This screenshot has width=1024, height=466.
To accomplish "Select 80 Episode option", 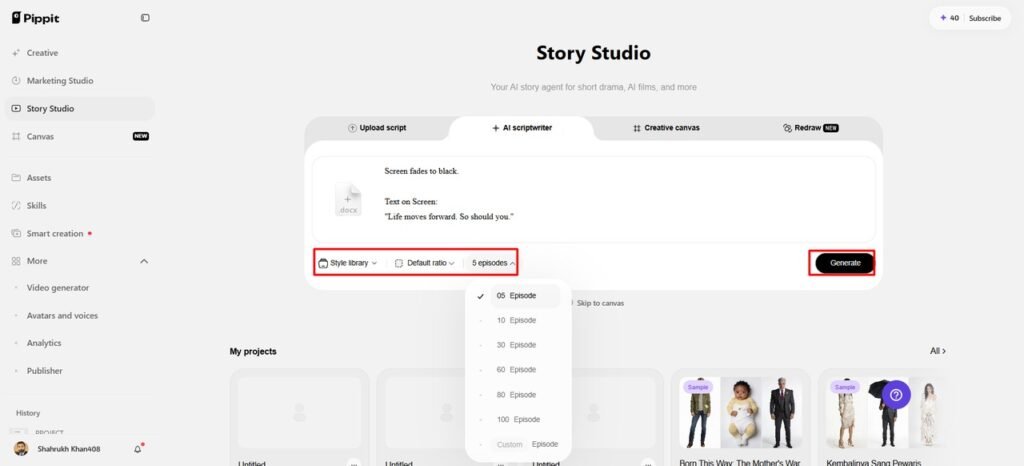I will click(518, 395).
